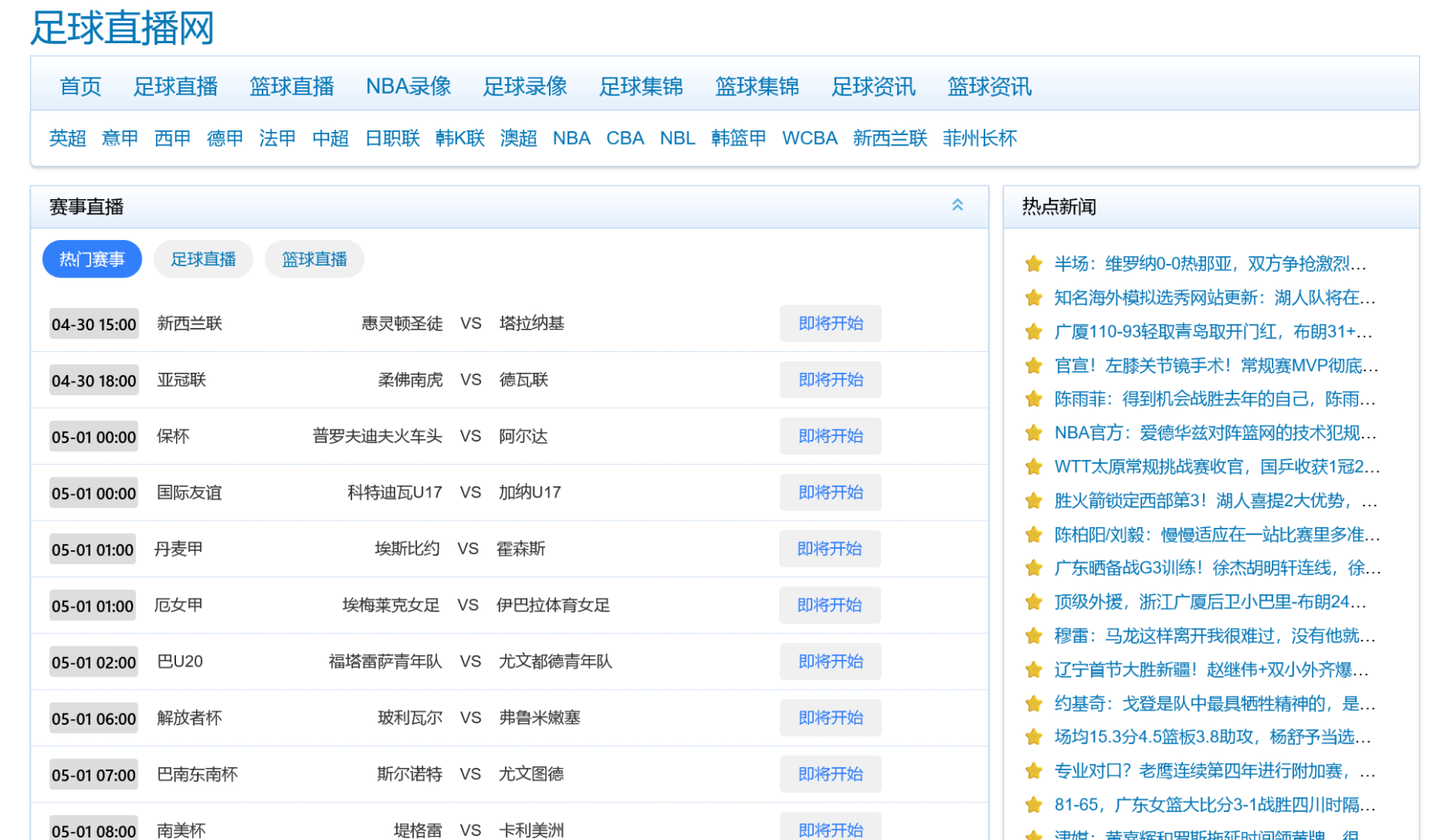Select the 意甲 league link
The width and height of the screenshot is (1447, 840).
[x=120, y=138]
